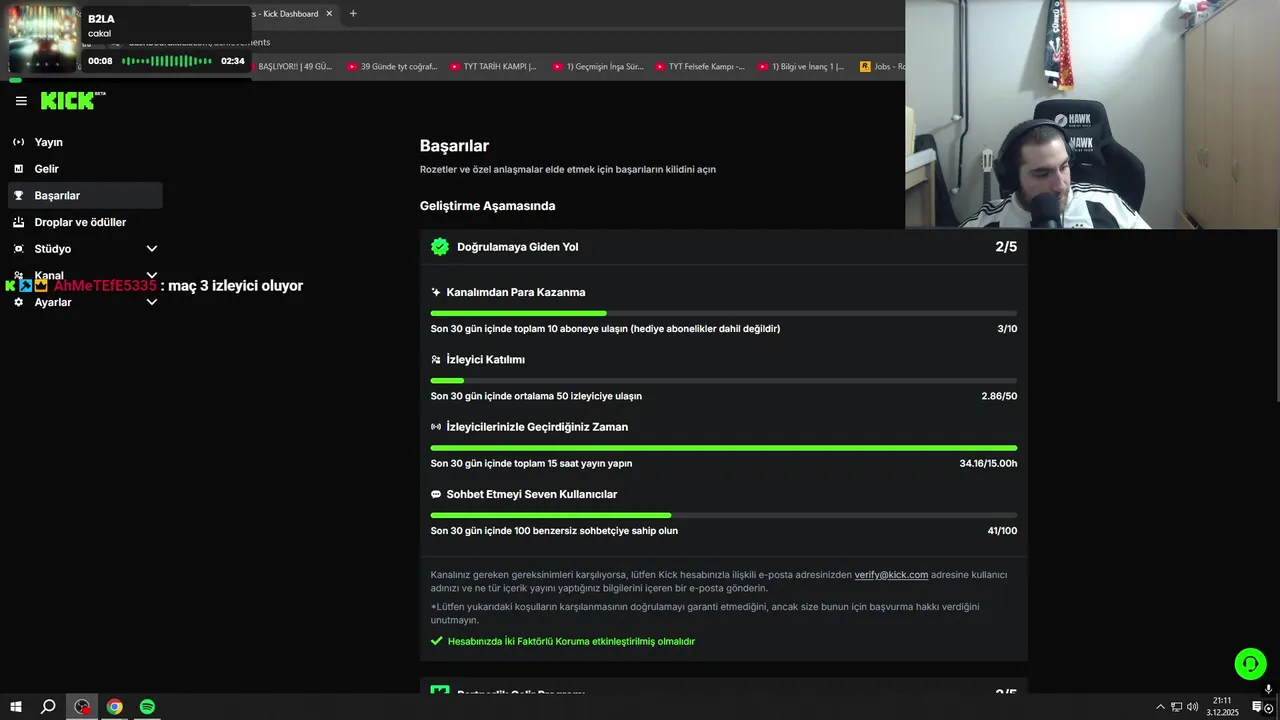Click the Ayarlar gear icon

18,302
